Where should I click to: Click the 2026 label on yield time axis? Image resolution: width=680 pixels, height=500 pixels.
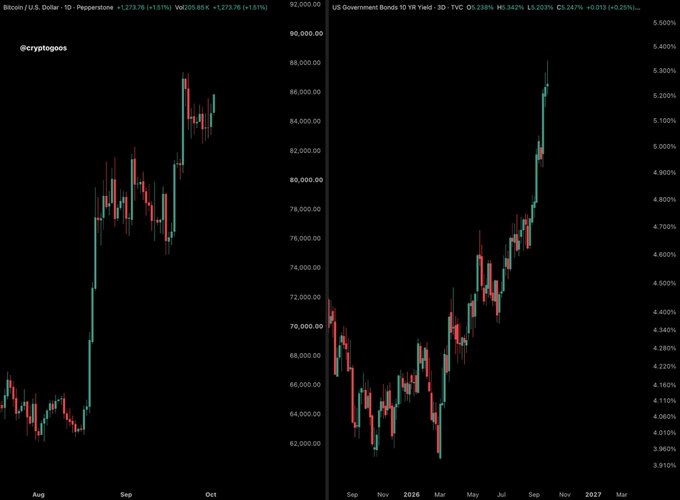412,494
